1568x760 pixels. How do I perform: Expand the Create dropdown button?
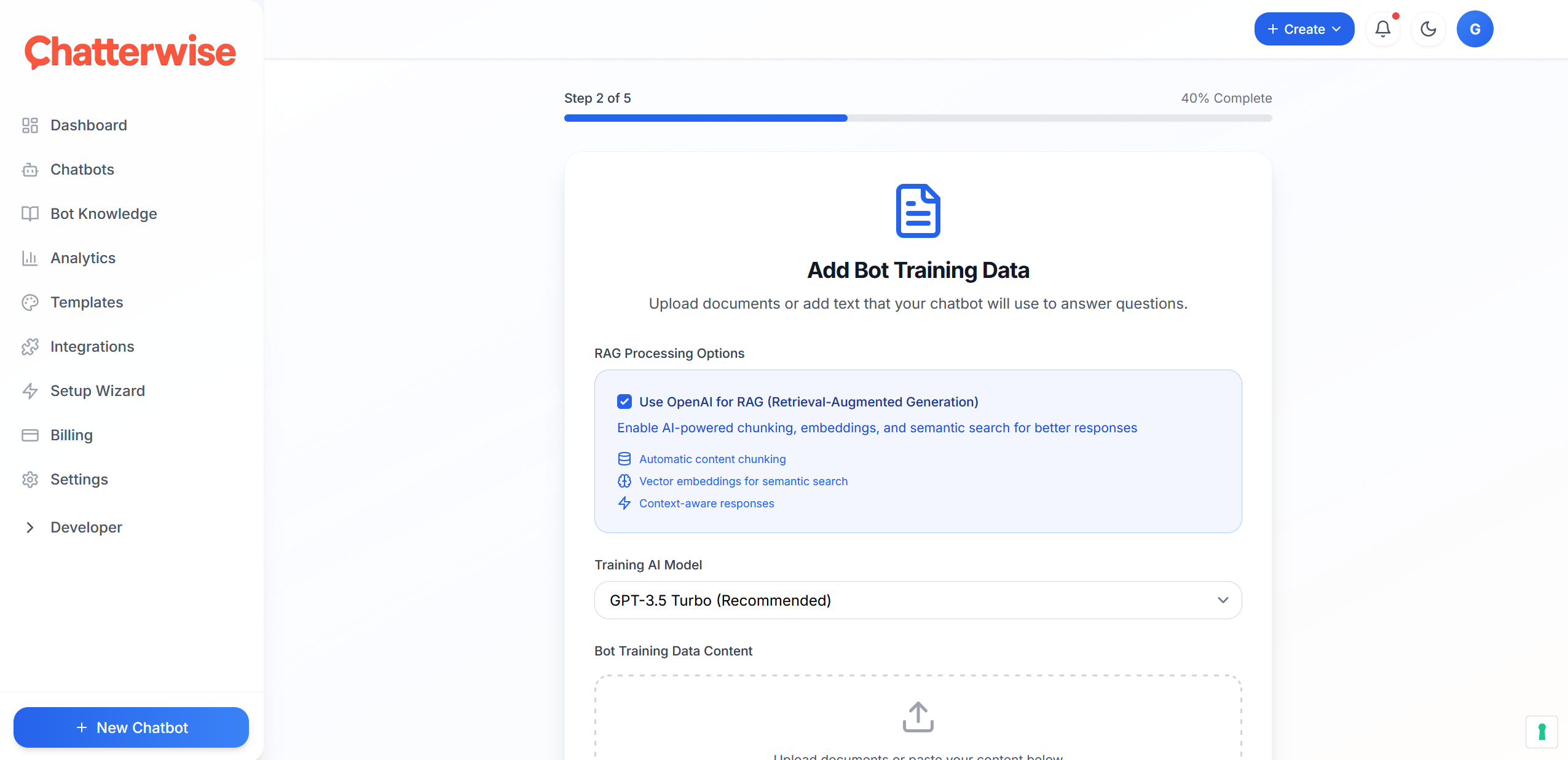[1304, 29]
